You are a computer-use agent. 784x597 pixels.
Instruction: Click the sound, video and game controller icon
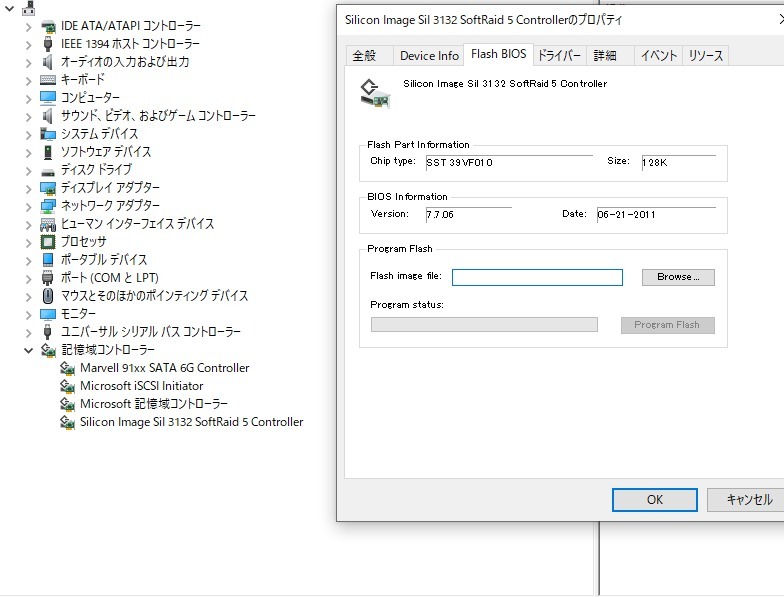(x=48, y=116)
